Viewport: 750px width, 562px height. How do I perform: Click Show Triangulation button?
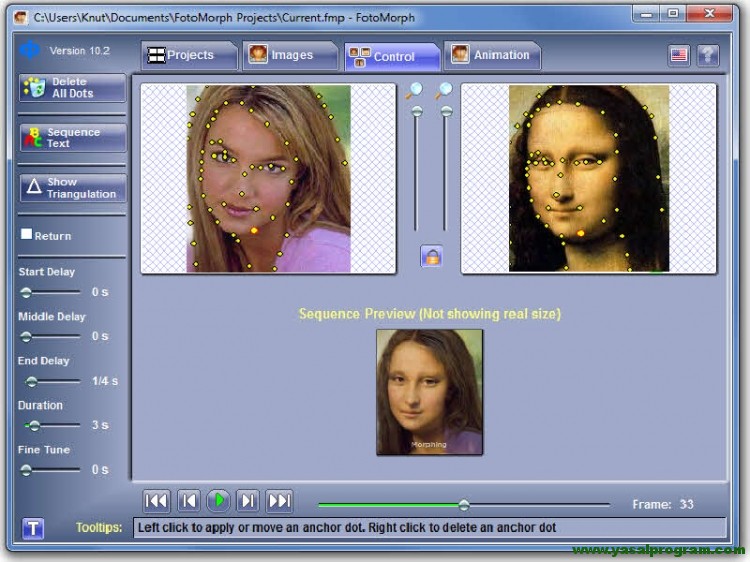click(x=73, y=188)
